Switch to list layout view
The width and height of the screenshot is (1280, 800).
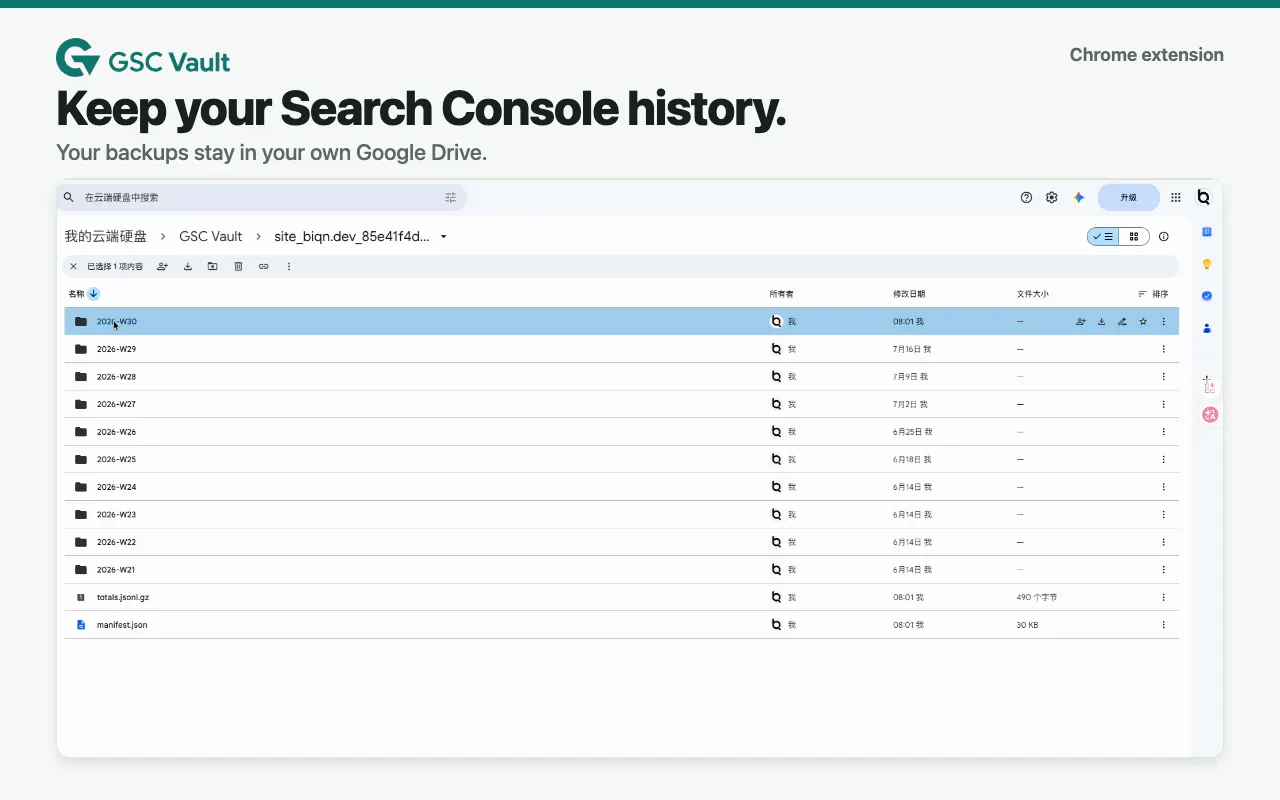pos(1103,237)
